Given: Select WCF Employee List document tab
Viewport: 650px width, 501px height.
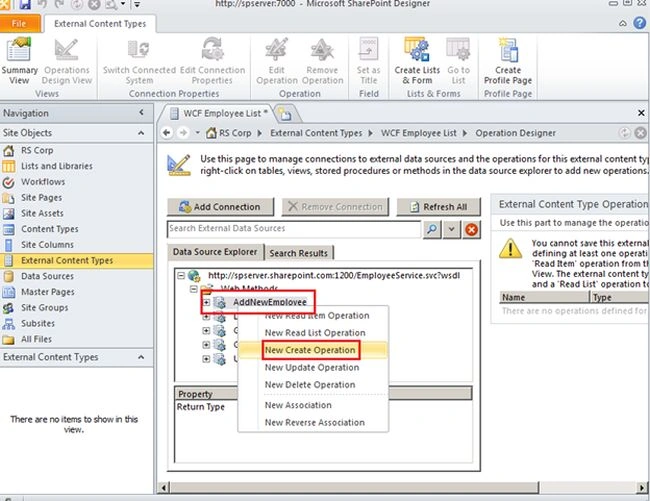Looking at the screenshot, I should (x=220, y=114).
